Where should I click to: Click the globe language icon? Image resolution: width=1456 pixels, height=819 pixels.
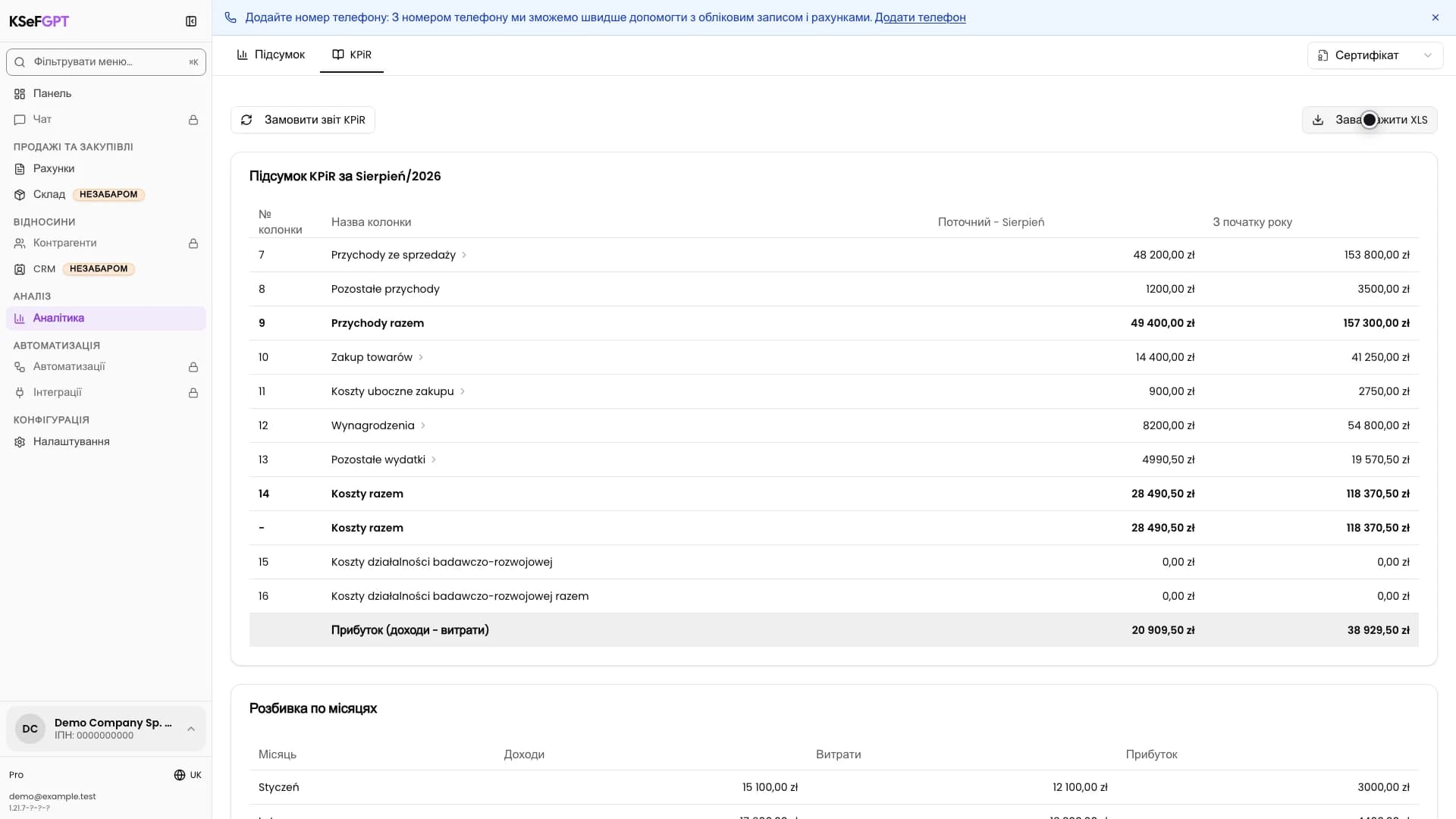[x=180, y=775]
